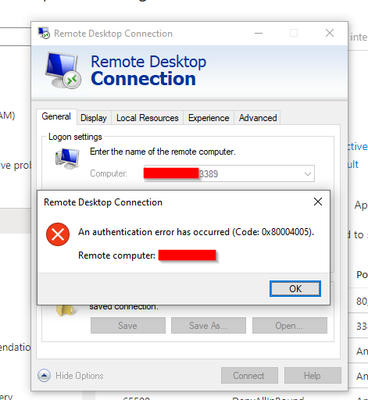This screenshot has width=368, height=400.
Task: Click the Remote Desktop title bar icon
Action: 44,33
